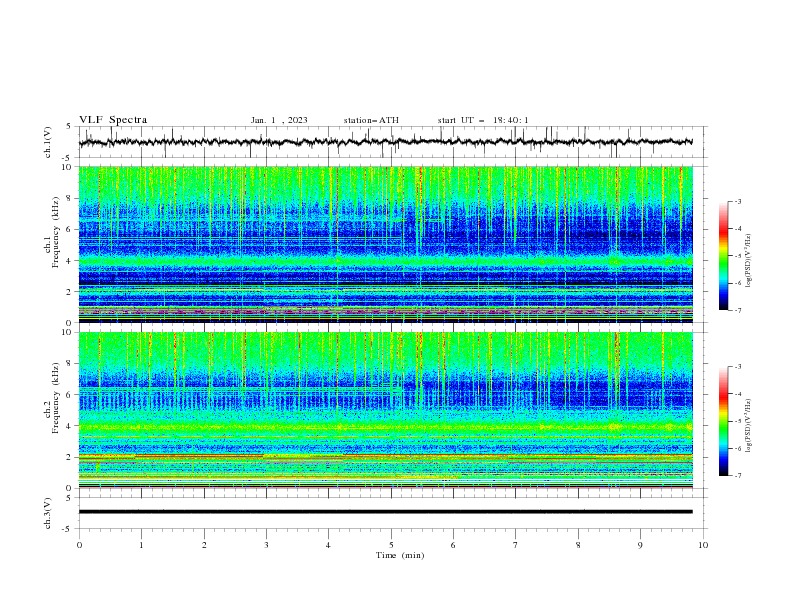The height and width of the screenshot is (612, 792).
Task: Click the 10 kHz tick on ch.2 spectrogram
Action: [69, 332]
